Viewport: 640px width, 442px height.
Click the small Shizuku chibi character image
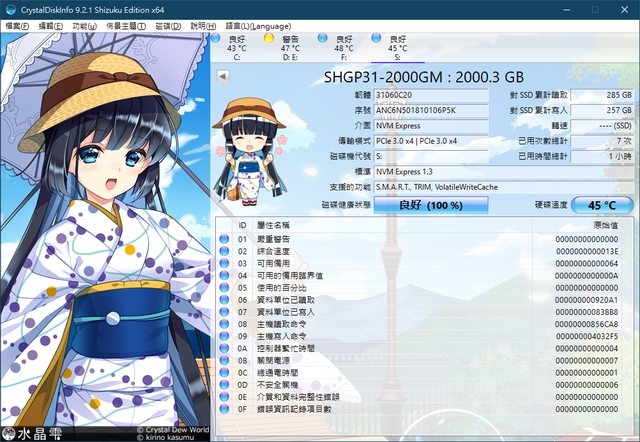coord(245,149)
